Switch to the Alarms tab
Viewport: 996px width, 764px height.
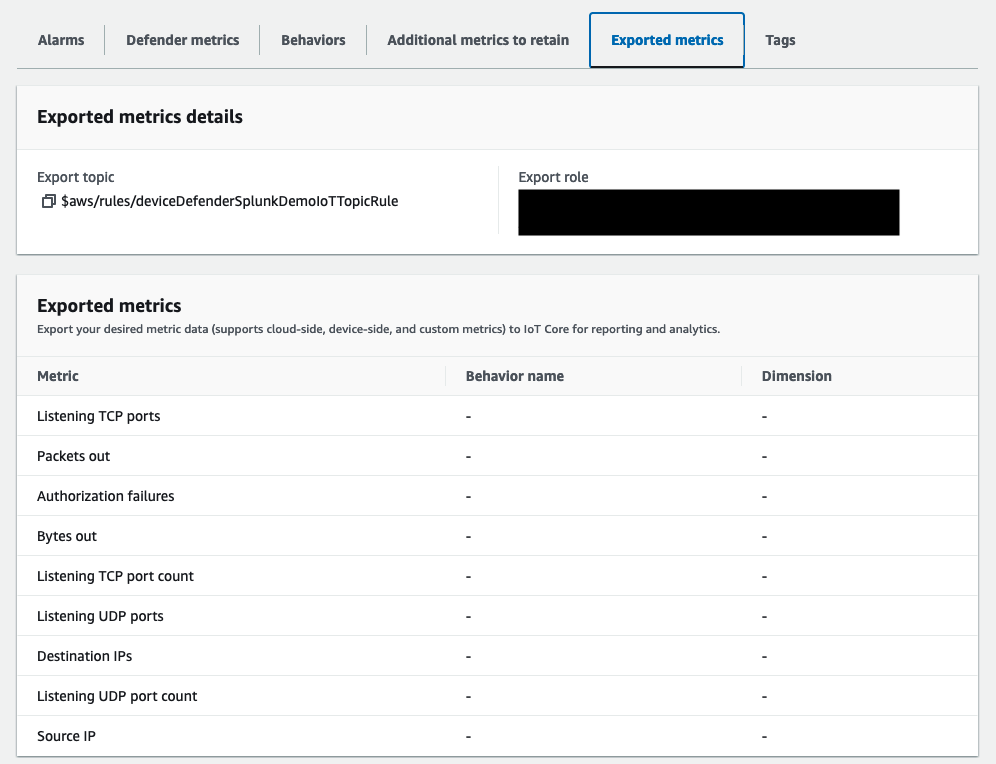click(60, 40)
